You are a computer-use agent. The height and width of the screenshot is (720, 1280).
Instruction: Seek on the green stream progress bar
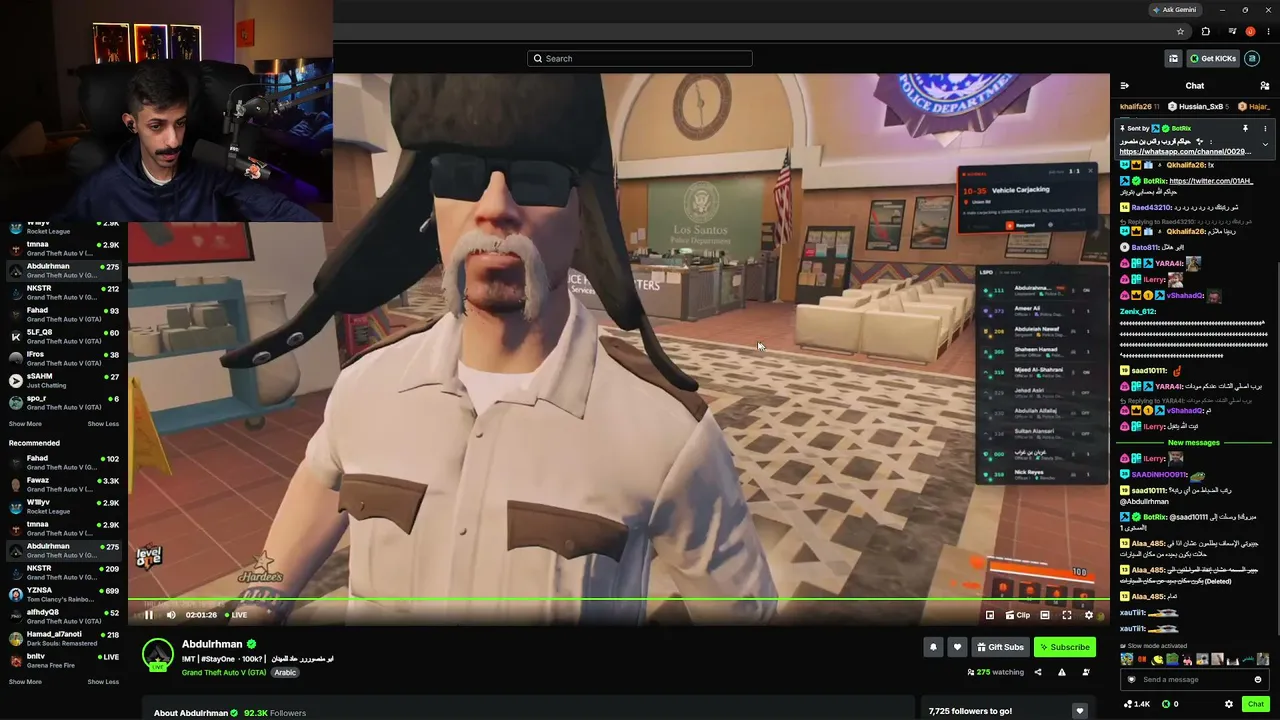click(x=619, y=600)
